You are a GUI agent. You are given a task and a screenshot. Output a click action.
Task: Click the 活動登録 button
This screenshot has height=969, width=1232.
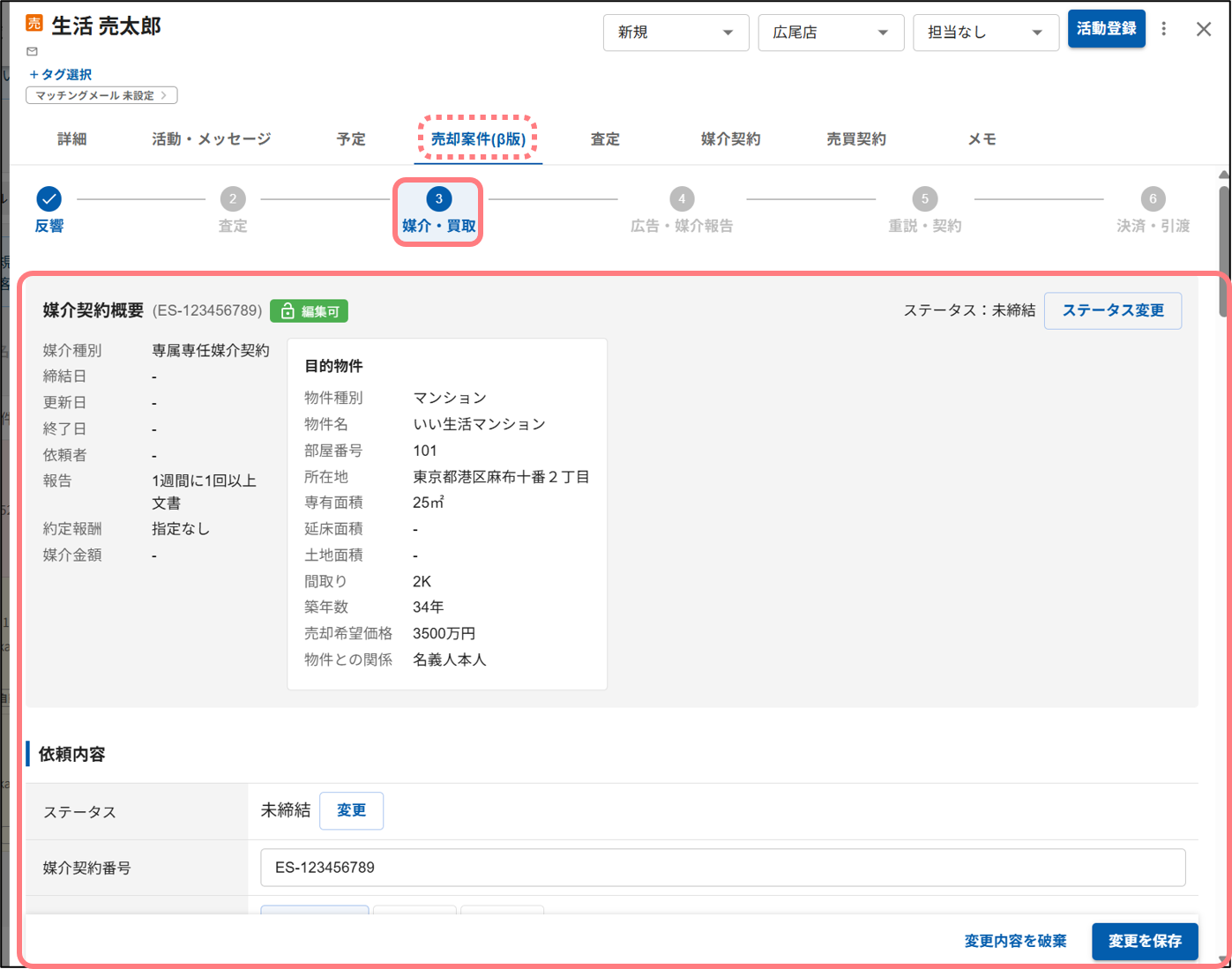coord(1107,29)
